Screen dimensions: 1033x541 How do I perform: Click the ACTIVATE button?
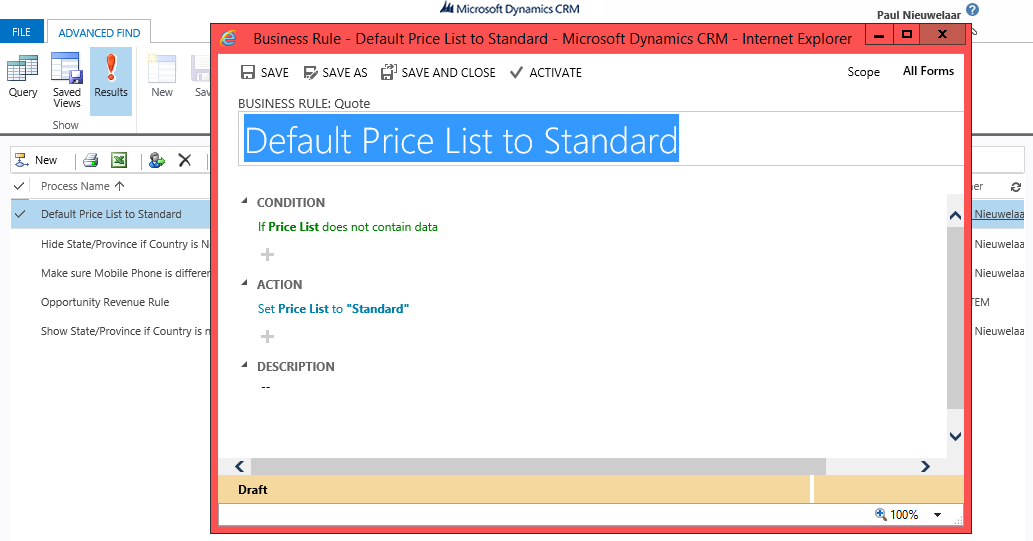(x=545, y=72)
